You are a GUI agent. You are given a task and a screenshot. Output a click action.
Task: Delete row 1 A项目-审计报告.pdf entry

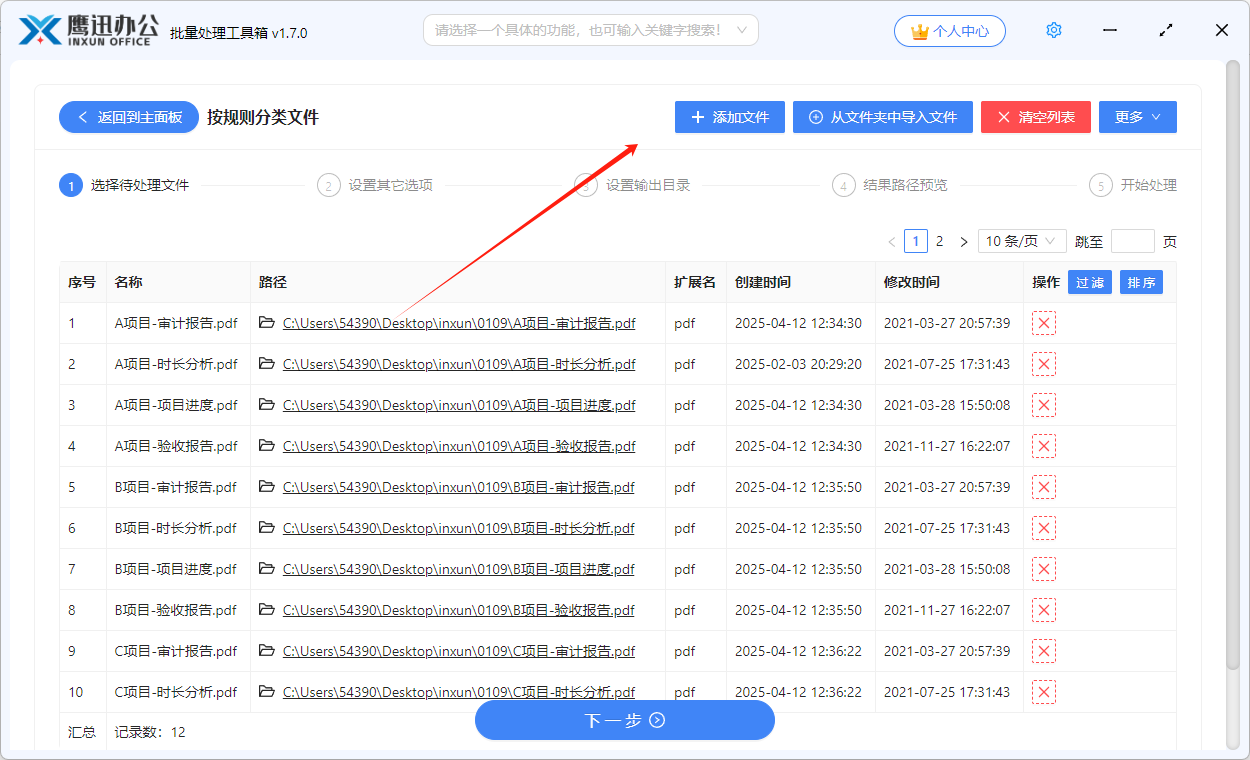[x=1043, y=323]
